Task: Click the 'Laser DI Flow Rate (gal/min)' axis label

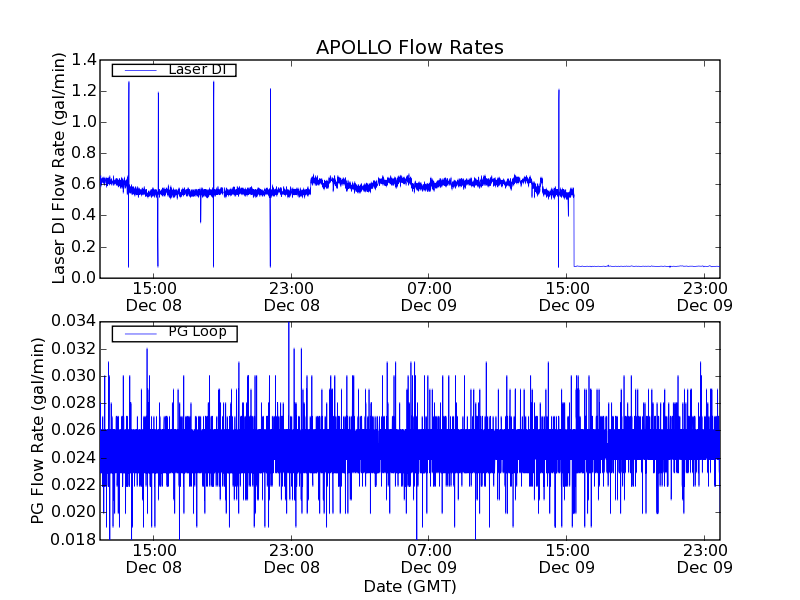Action: pos(58,168)
